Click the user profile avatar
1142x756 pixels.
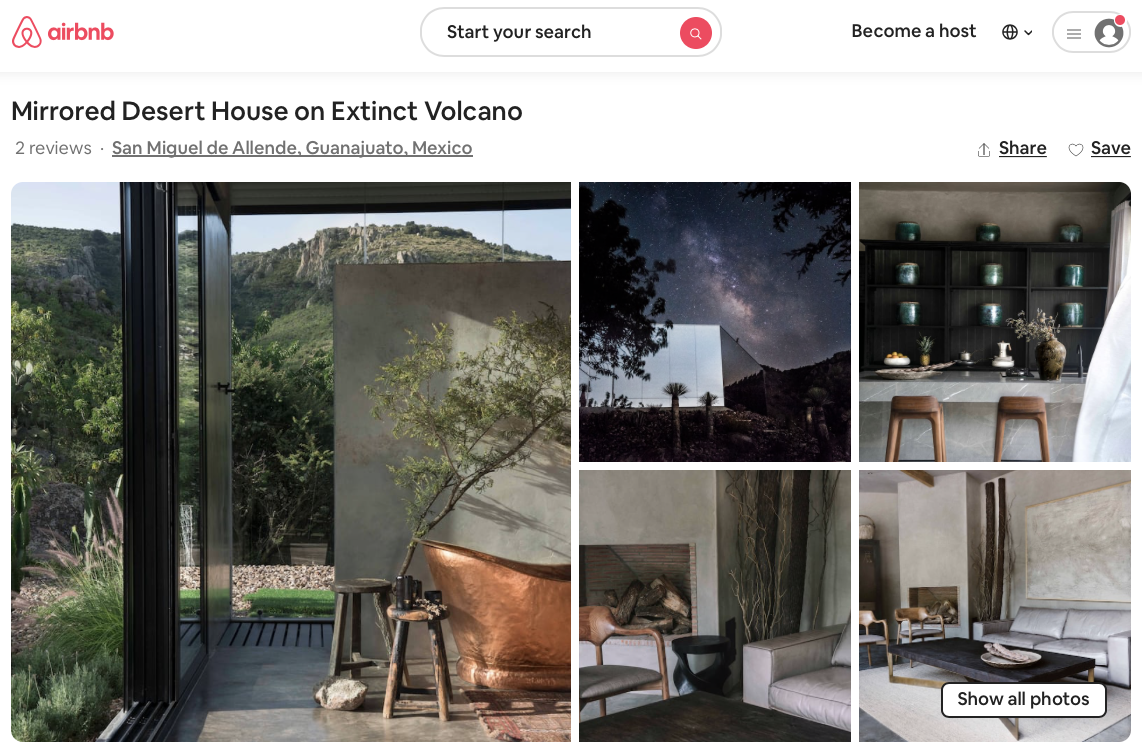[1108, 33]
